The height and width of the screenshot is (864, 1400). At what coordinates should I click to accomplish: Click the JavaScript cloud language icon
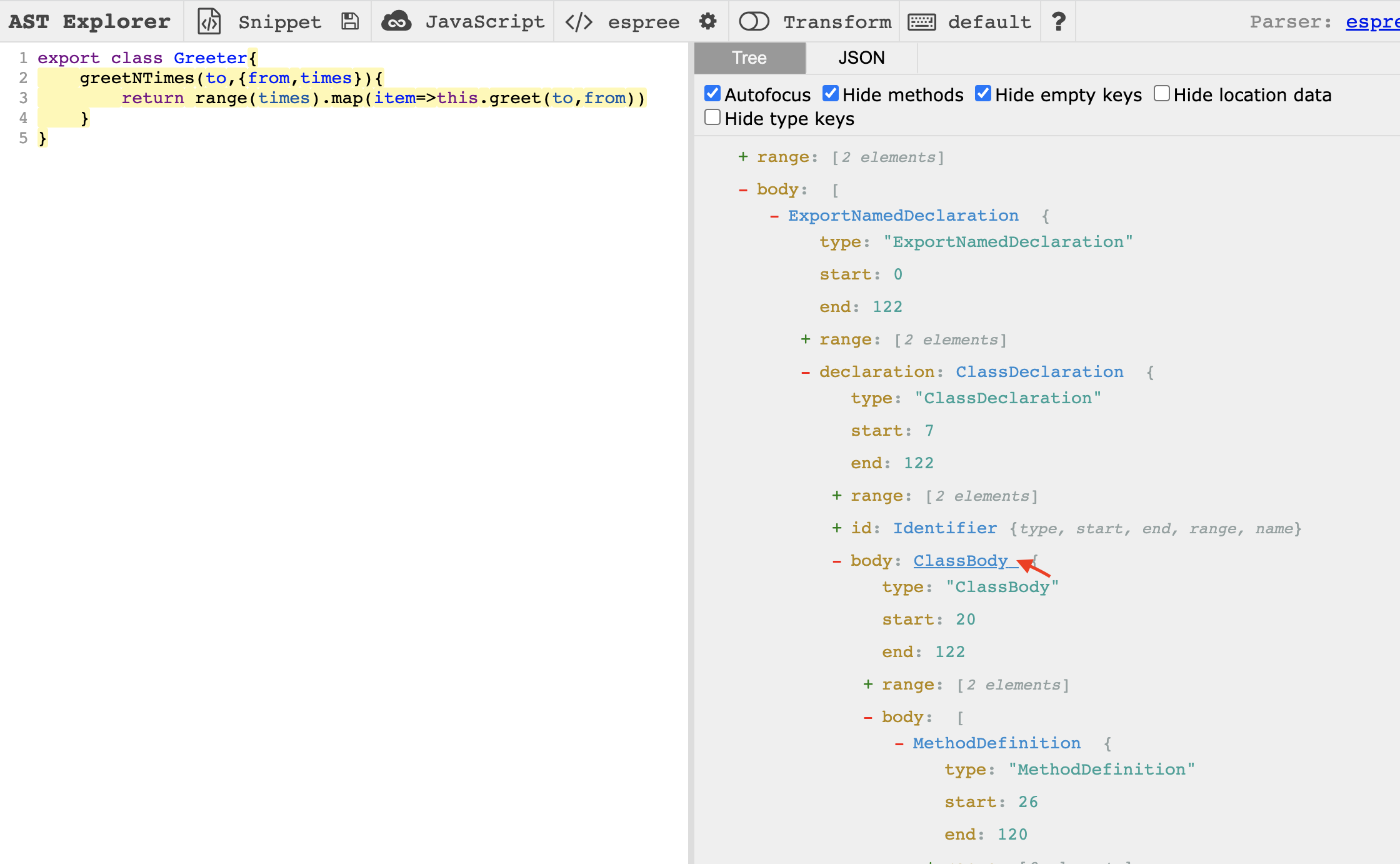(396, 22)
